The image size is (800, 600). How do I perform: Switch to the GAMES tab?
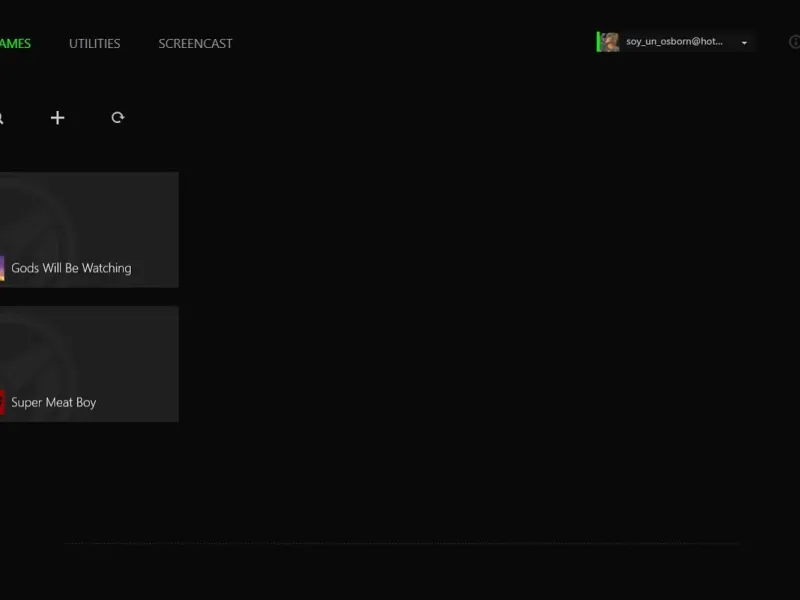15,44
